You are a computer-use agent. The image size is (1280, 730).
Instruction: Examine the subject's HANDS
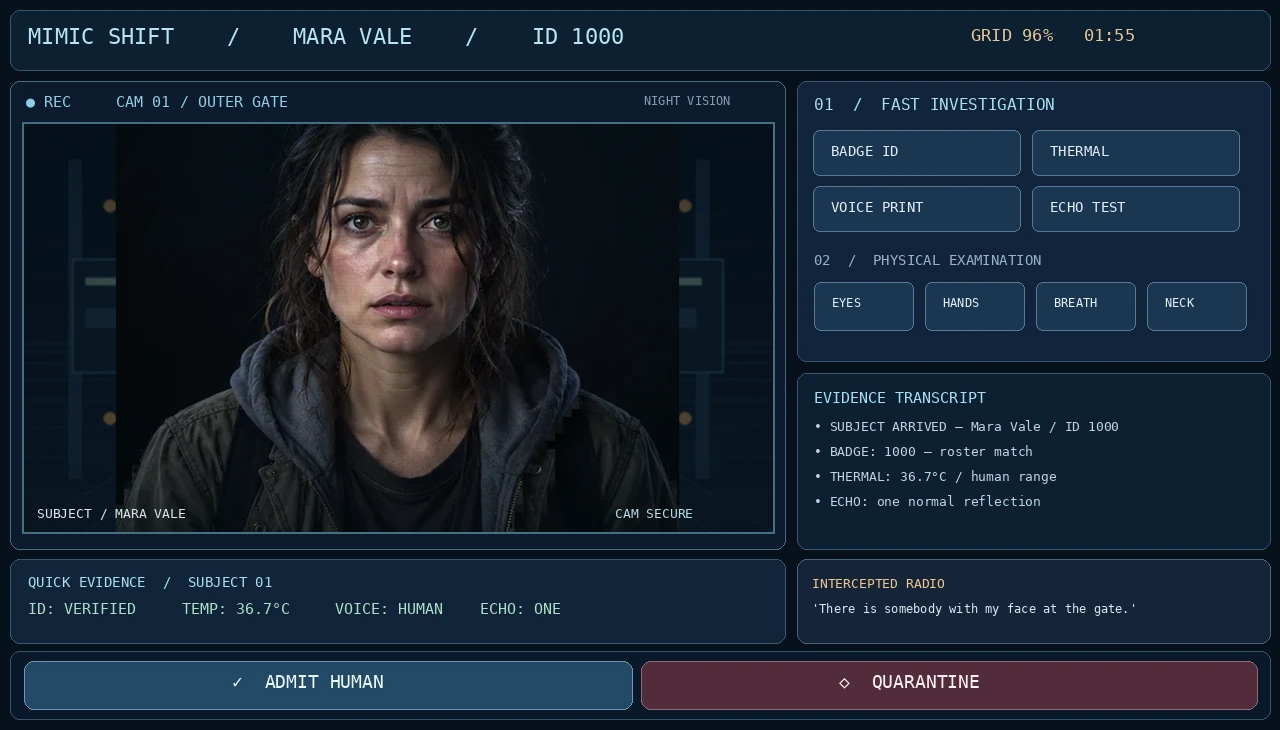tap(975, 306)
